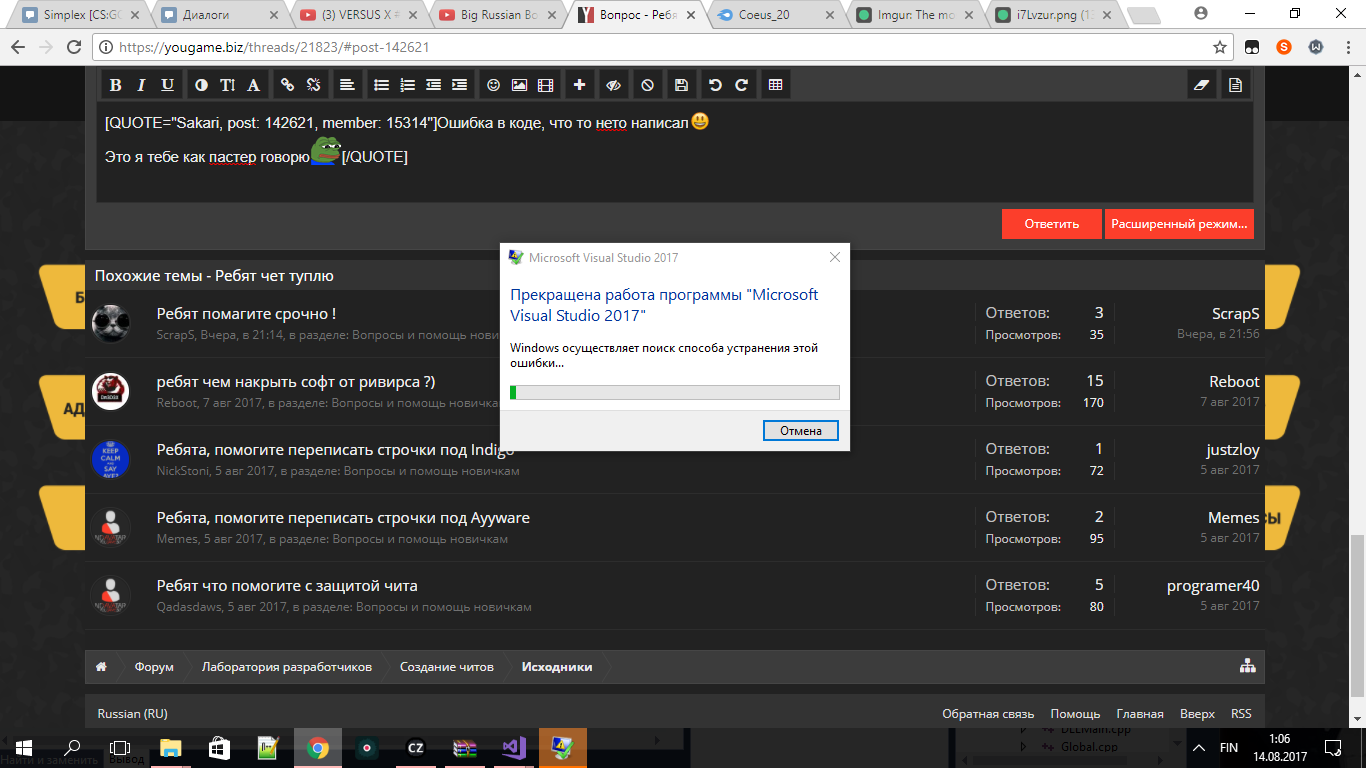
Task: Open Исходники breadcrumb
Action: coord(557,667)
